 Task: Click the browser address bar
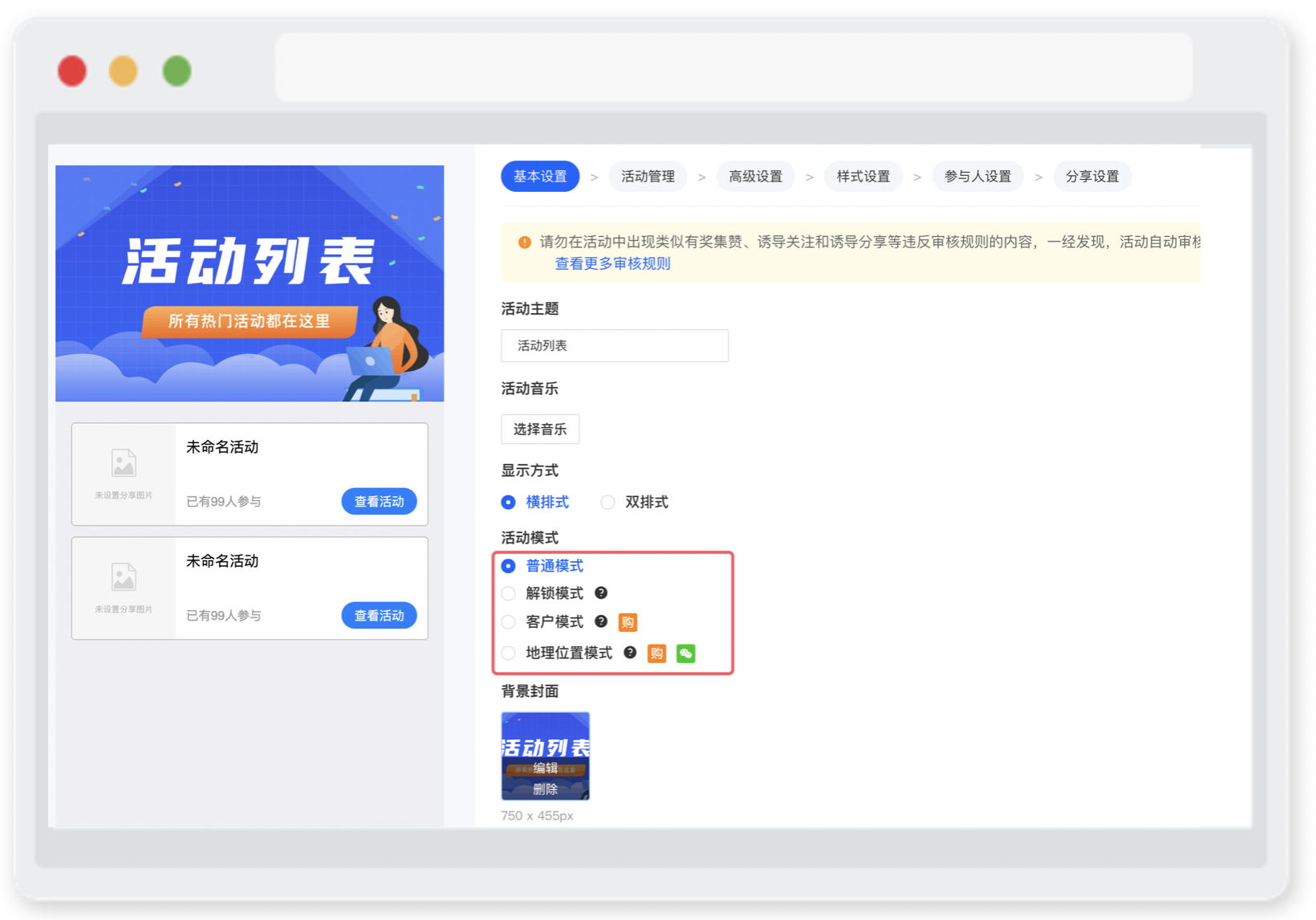[x=733, y=67]
